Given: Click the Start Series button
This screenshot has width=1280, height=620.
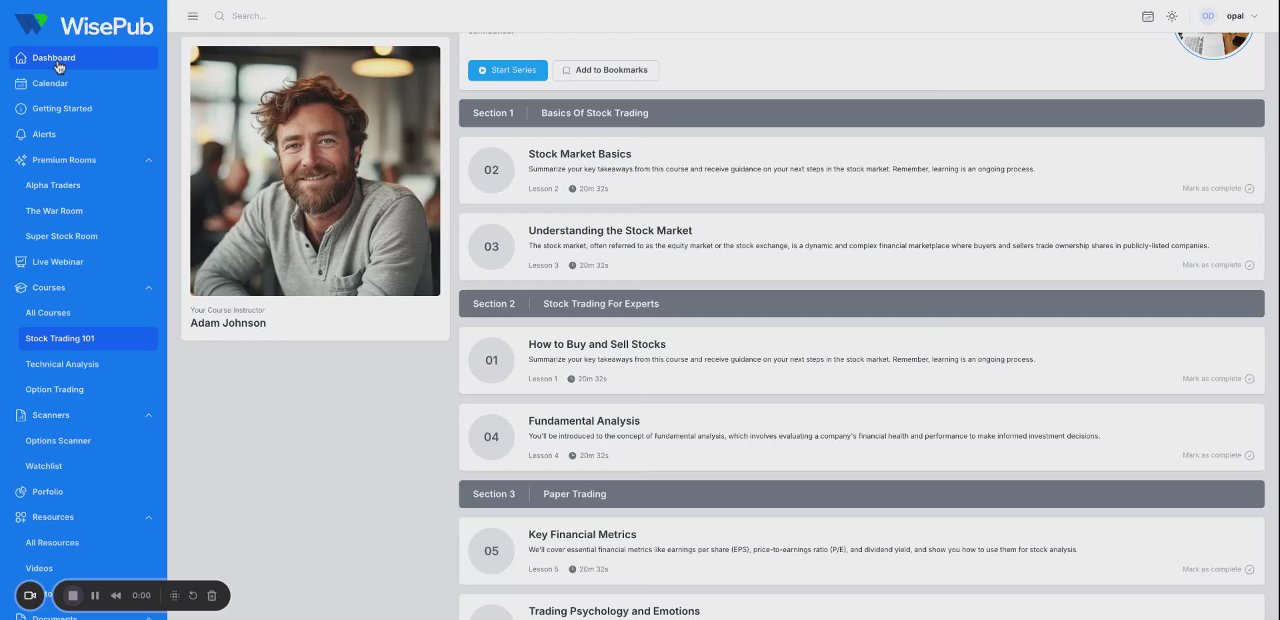Looking at the screenshot, I should click(x=508, y=70).
